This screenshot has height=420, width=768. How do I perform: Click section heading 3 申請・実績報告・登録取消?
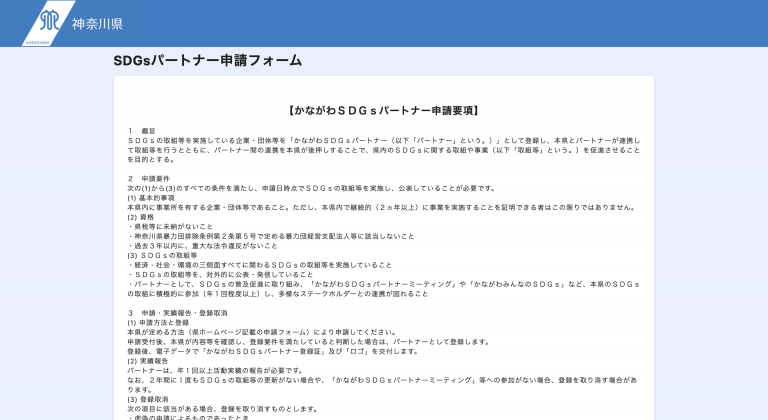pos(178,313)
